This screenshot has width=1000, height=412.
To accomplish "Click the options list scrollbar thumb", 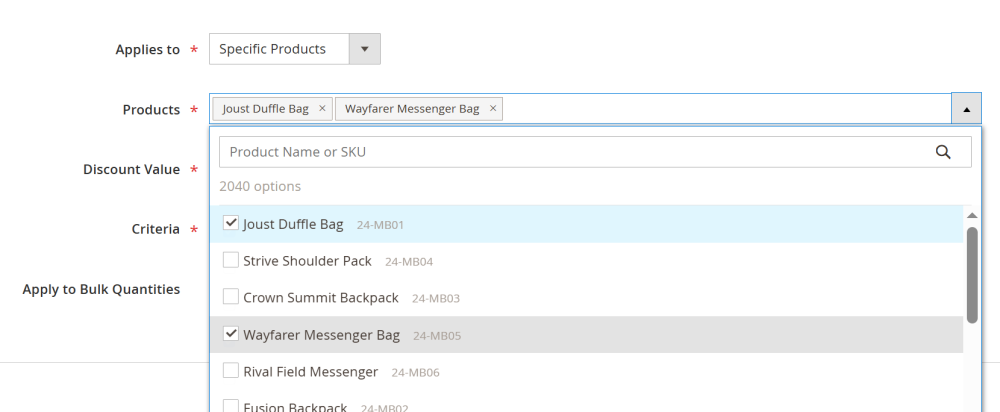I will tap(972, 275).
